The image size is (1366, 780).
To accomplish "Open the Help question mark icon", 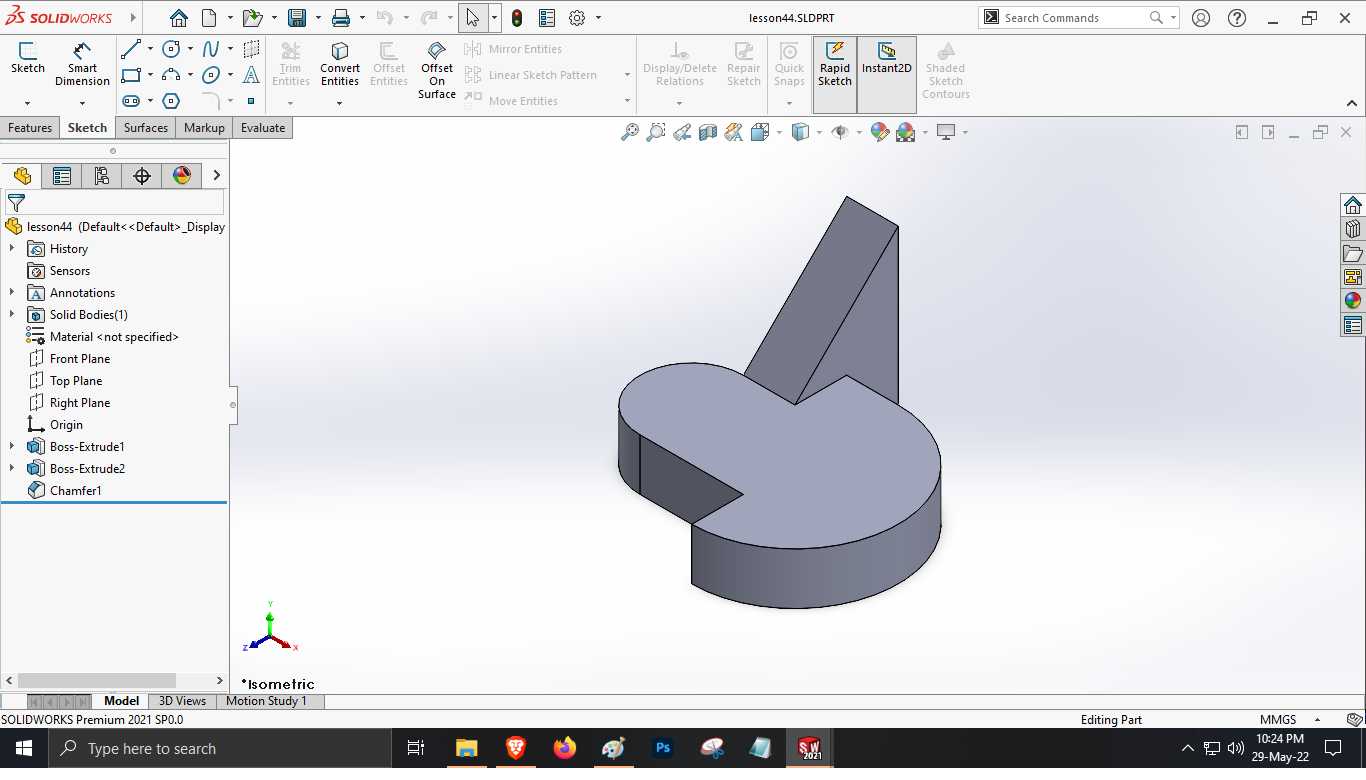I will [x=1237, y=18].
